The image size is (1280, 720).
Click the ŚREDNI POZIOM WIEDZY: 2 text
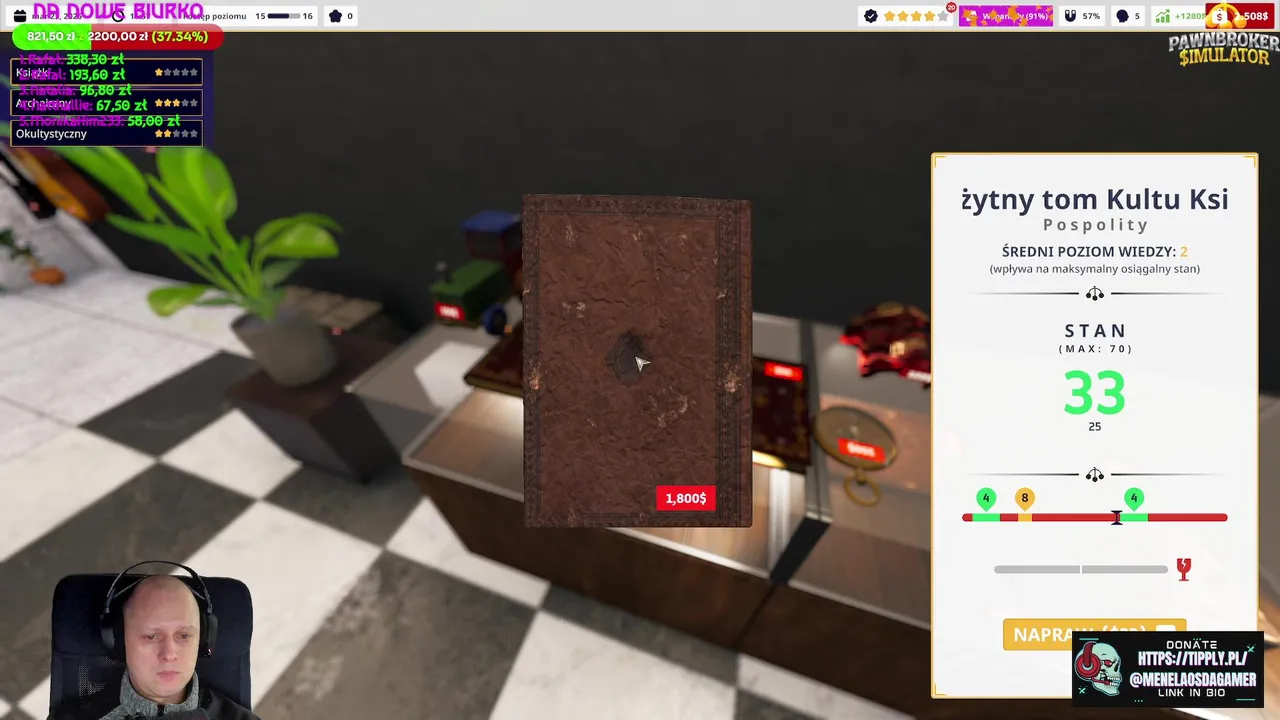pyautogui.click(x=1095, y=252)
